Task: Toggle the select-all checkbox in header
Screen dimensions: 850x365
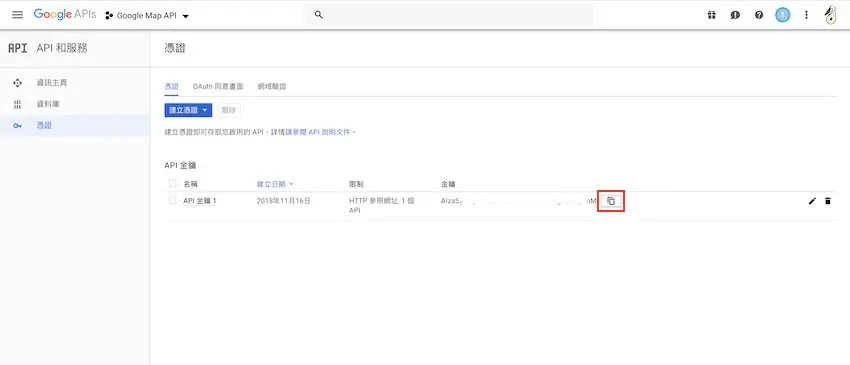Action: tap(172, 183)
